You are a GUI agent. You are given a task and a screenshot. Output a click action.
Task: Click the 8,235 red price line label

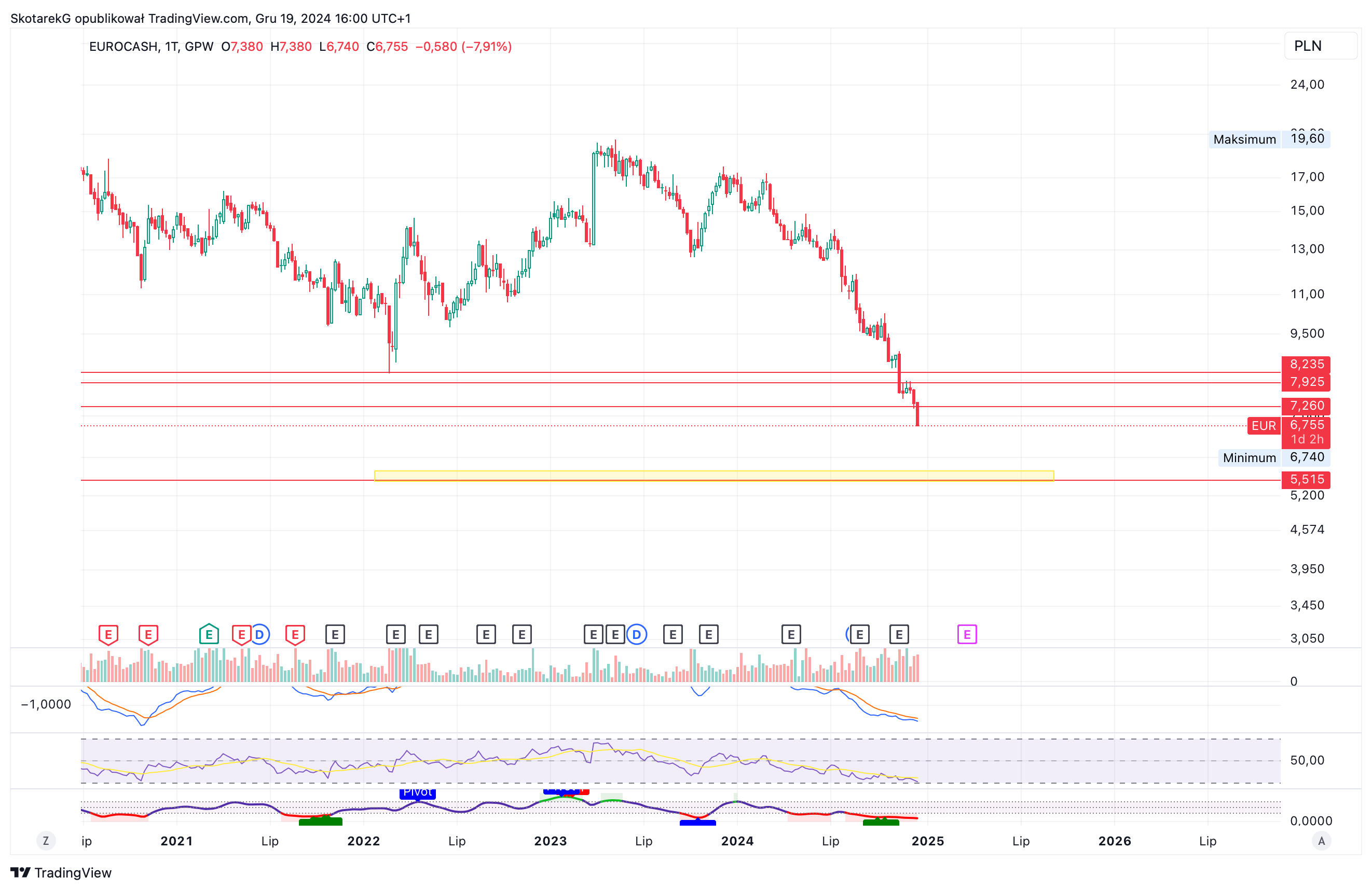pyautogui.click(x=1306, y=364)
